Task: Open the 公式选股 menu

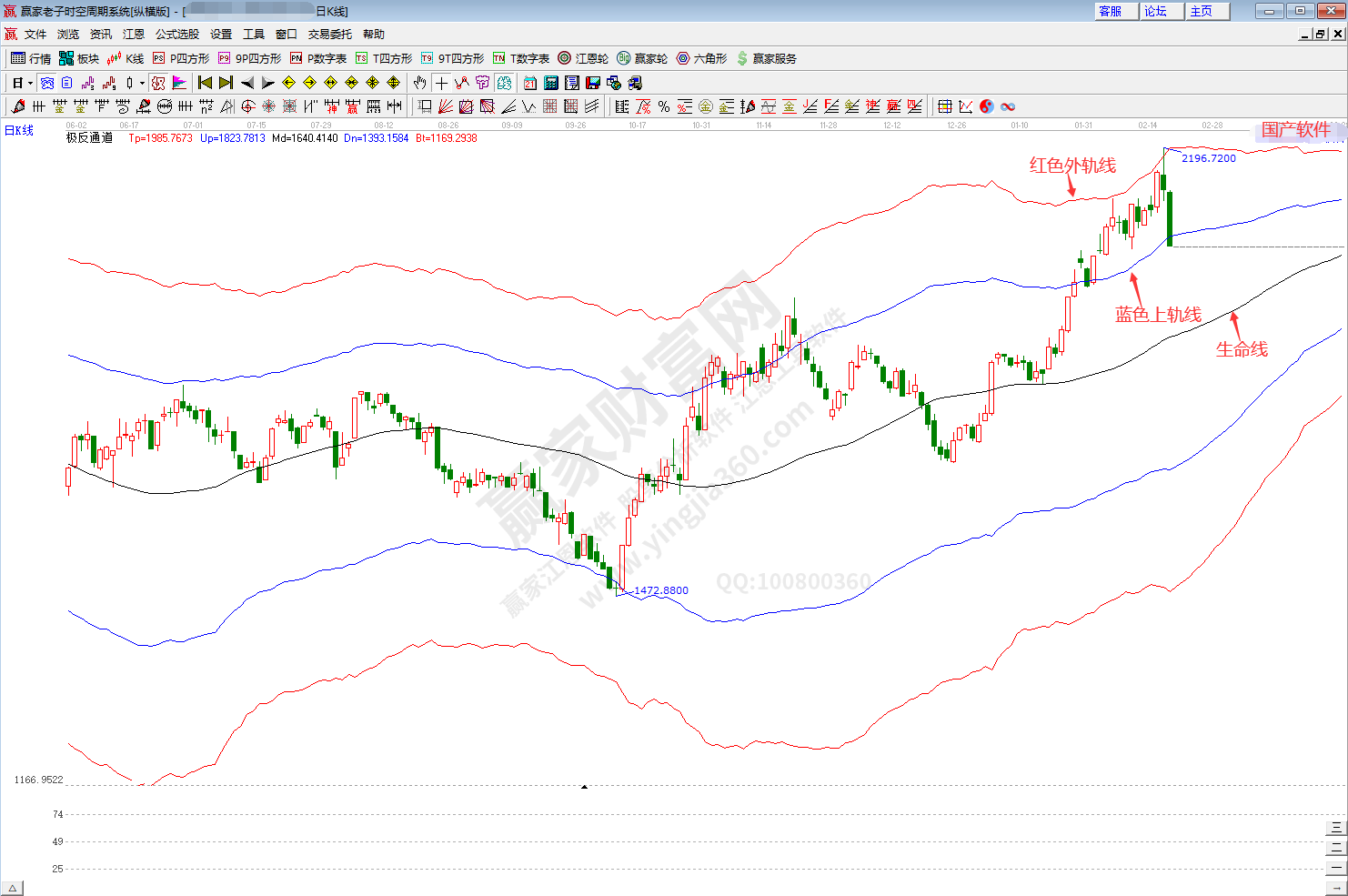Action: 176,35
